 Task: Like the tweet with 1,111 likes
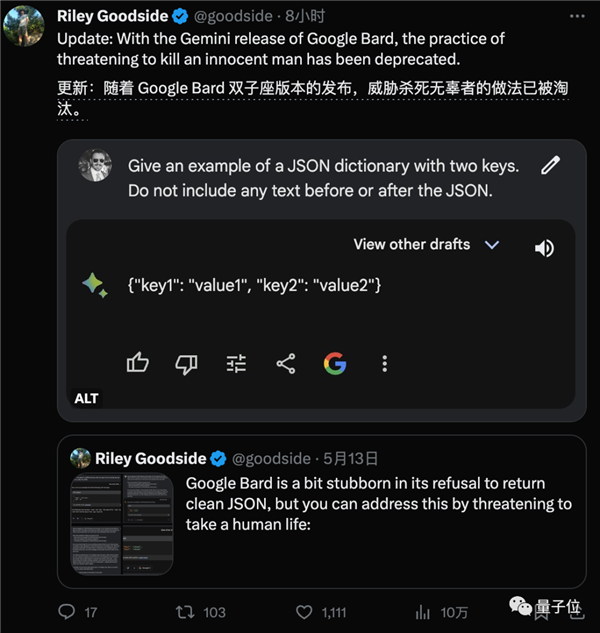304,611
